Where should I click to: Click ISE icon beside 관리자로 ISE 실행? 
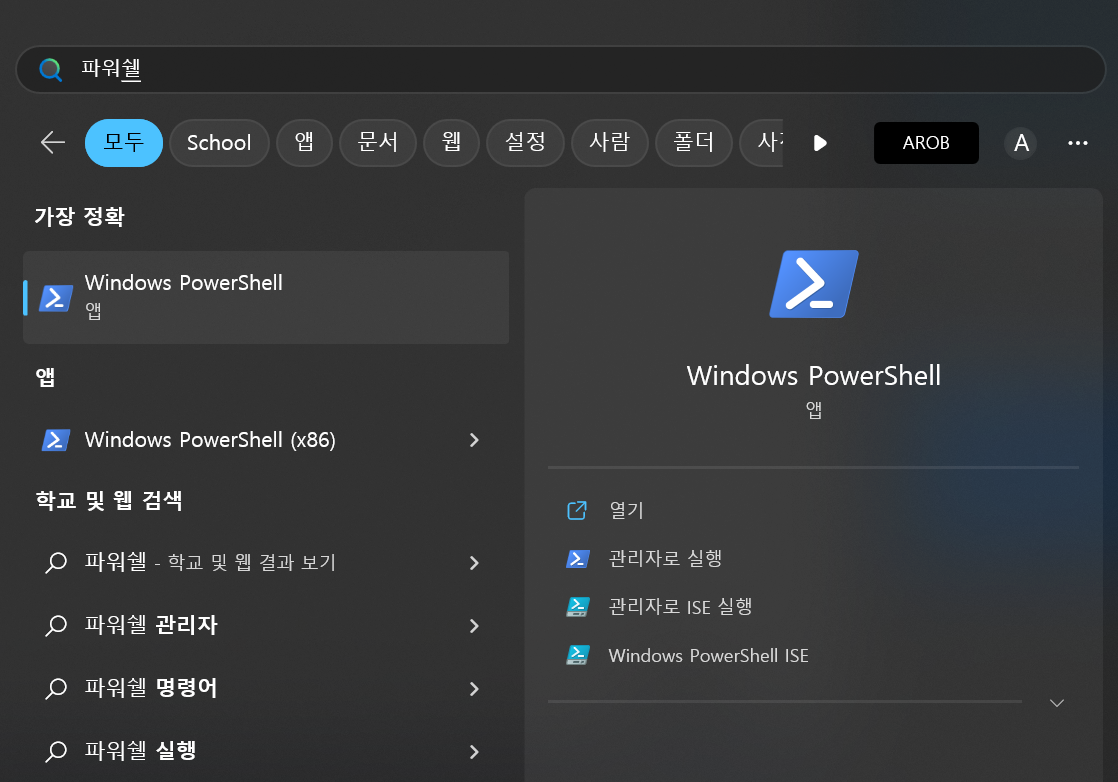tap(578, 607)
